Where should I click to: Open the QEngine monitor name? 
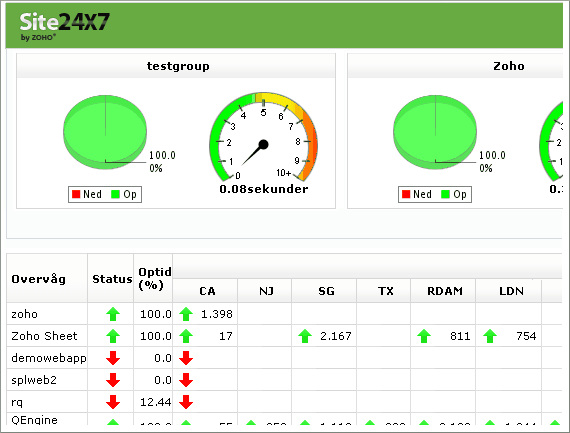[x=34, y=420]
